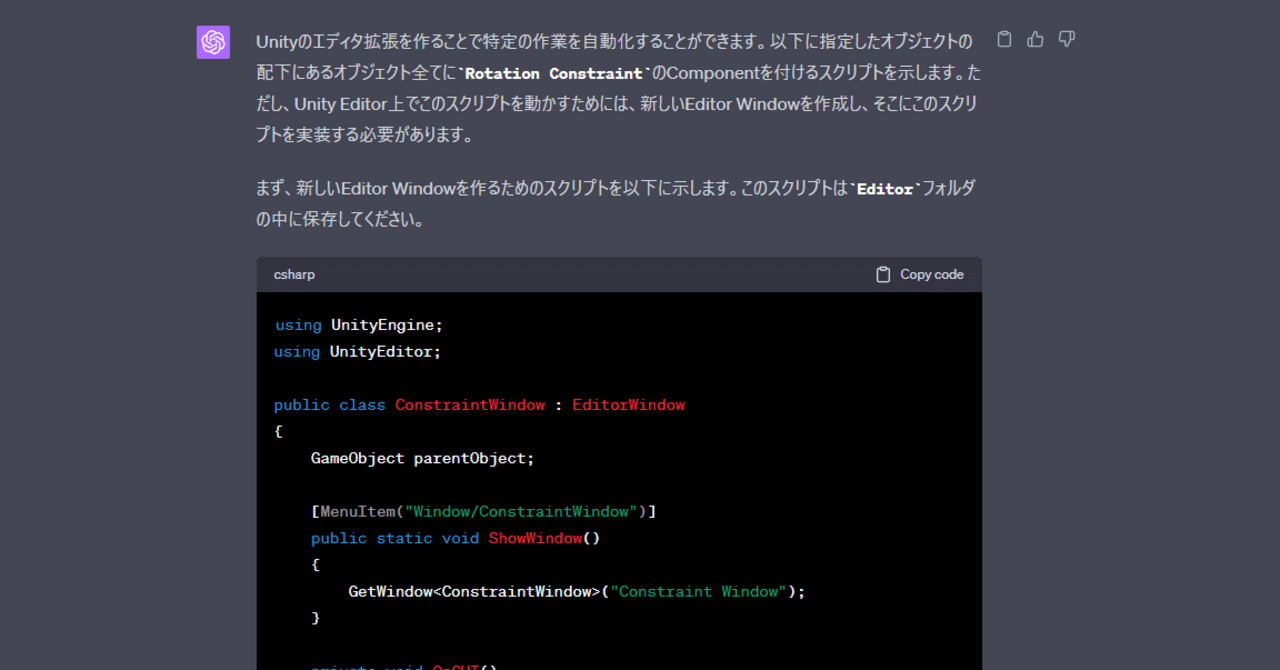Screen dimensions: 1280x670
Task: Click the ChatGPT avatar icon
Action: pyautogui.click(x=213, y=42)
